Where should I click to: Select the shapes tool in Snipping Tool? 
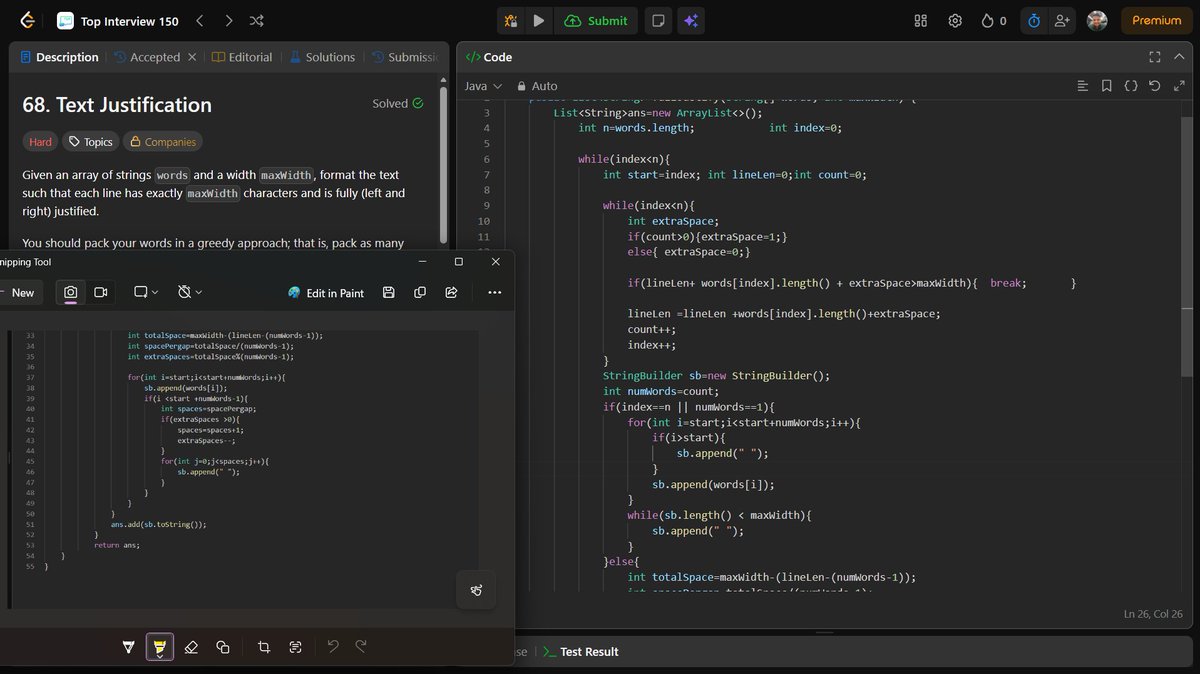click(x=223, y=647)
